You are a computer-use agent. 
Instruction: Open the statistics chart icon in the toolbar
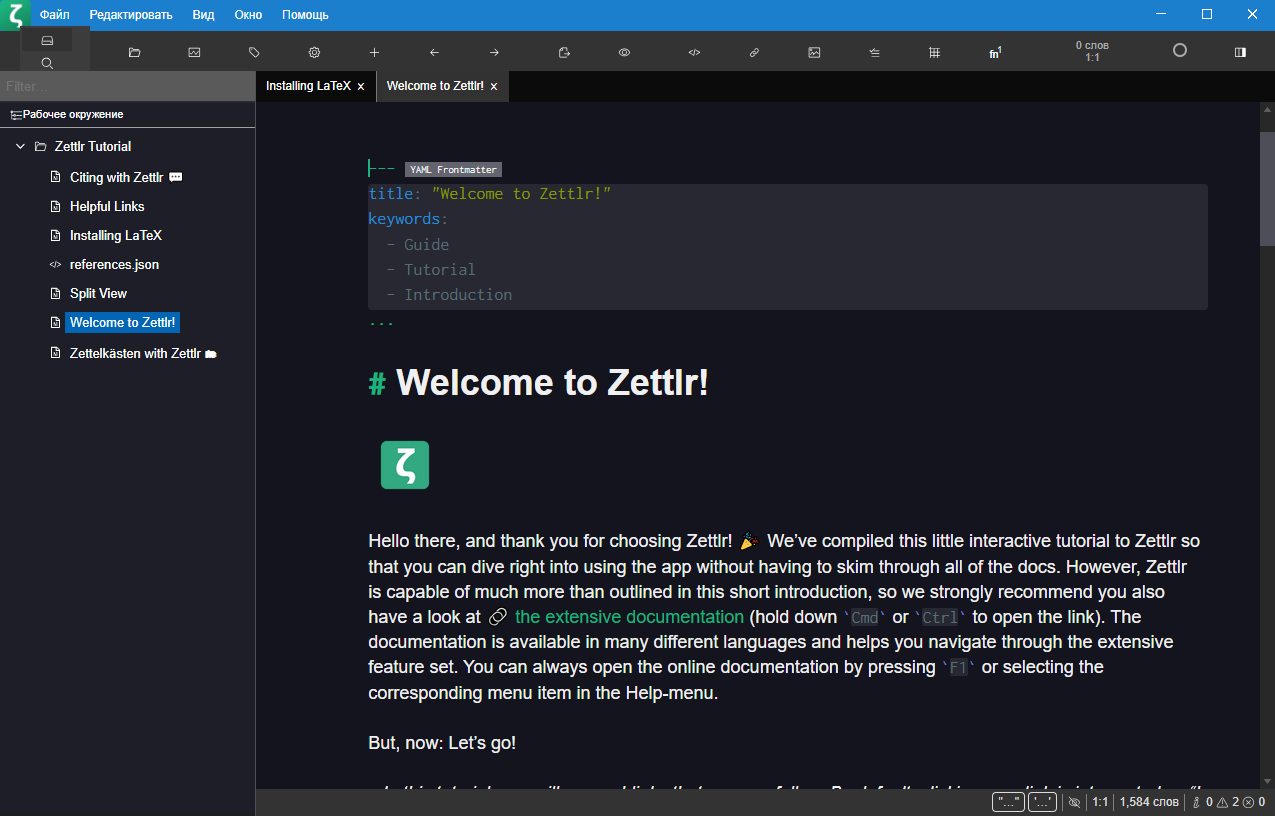(x=194, y=52)
